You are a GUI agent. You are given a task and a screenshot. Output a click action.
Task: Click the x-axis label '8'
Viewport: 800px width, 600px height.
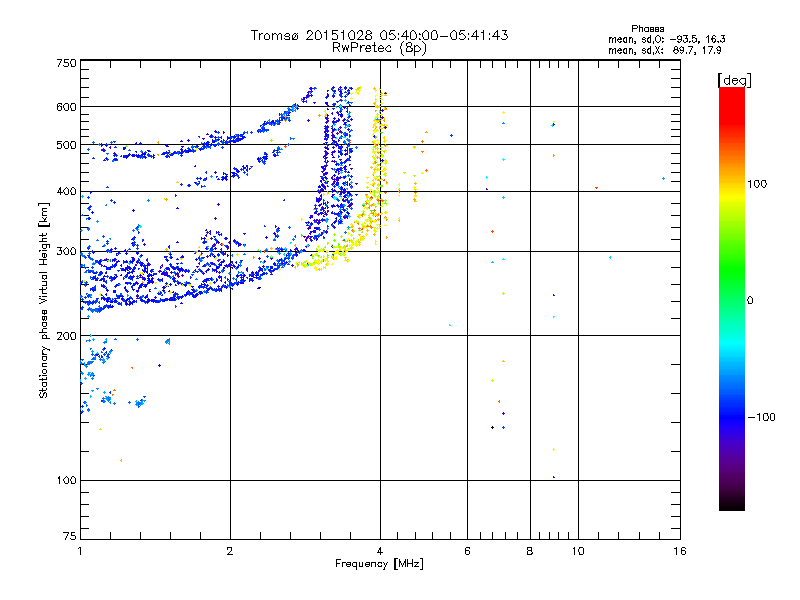[x=530, y=551]
